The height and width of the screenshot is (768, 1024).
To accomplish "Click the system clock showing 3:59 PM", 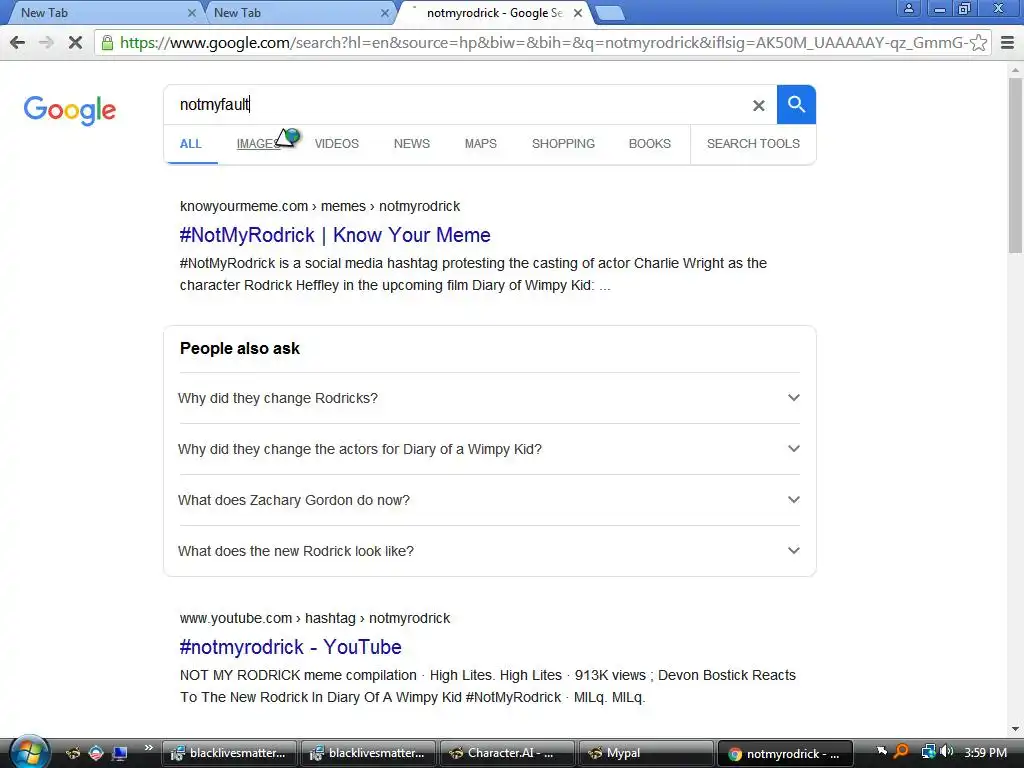I will click(985, 753).
